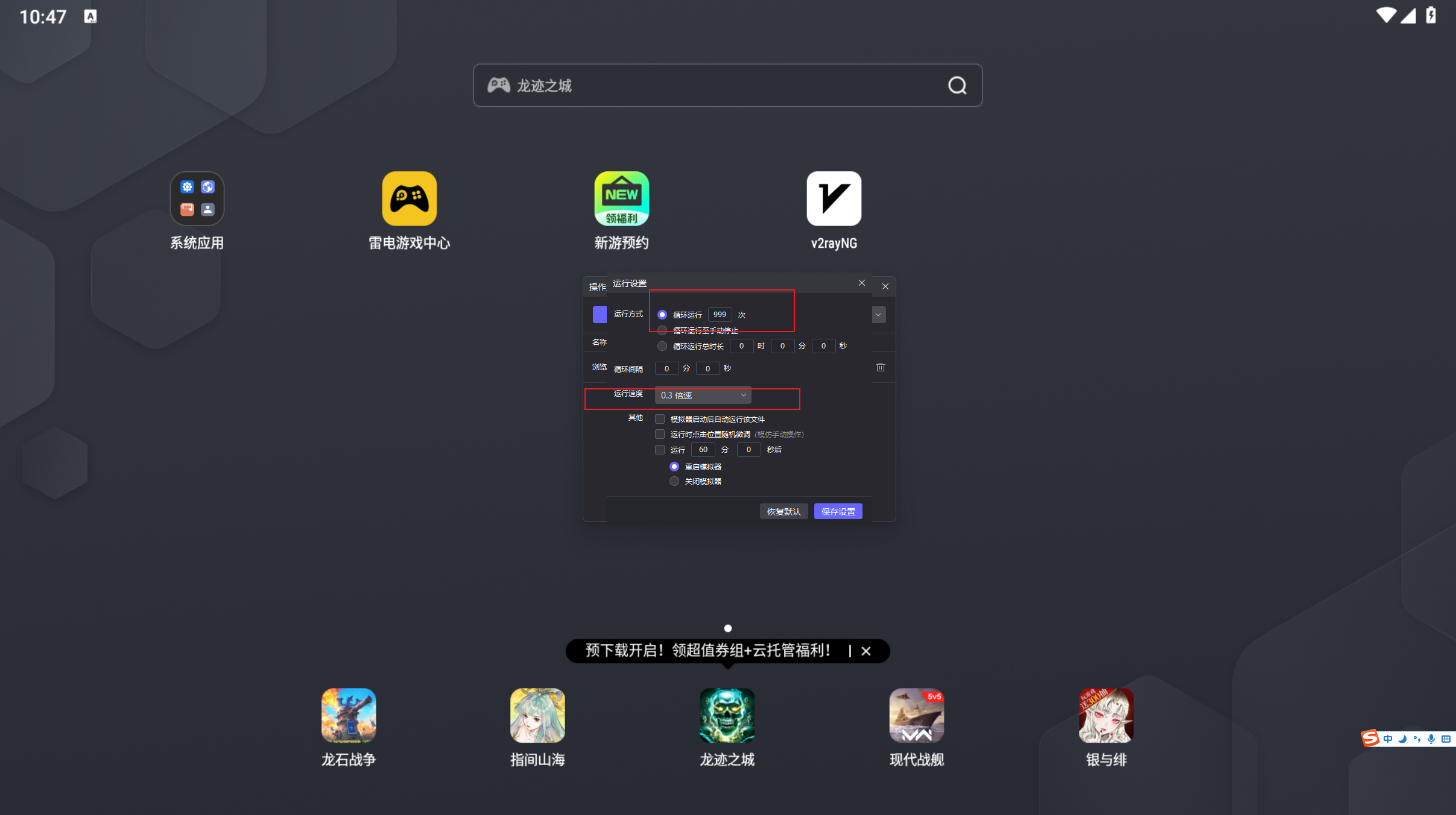This screenshot has height=815, width=1456.
Task: Click the 分 minutes field of 循环运行总时长
Action: click(783, 346)
